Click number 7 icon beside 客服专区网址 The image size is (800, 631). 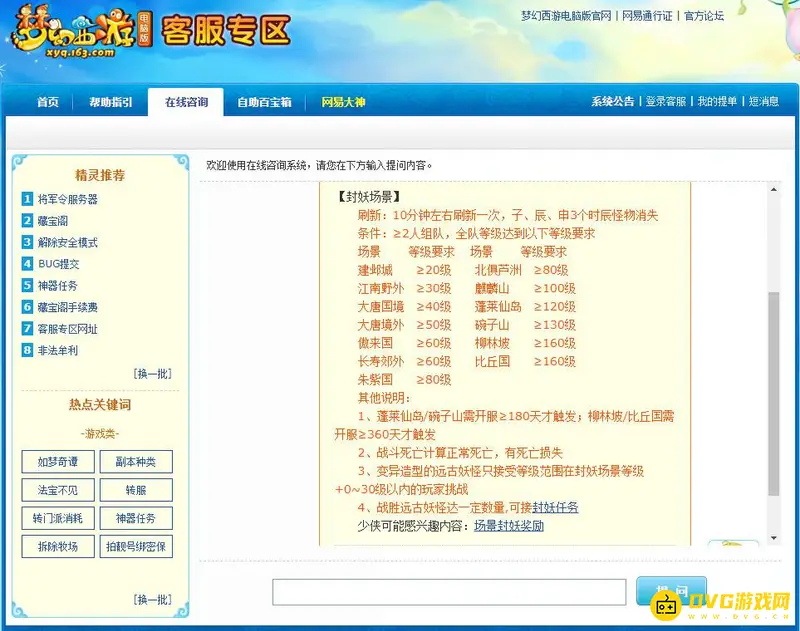click(27, 328)
